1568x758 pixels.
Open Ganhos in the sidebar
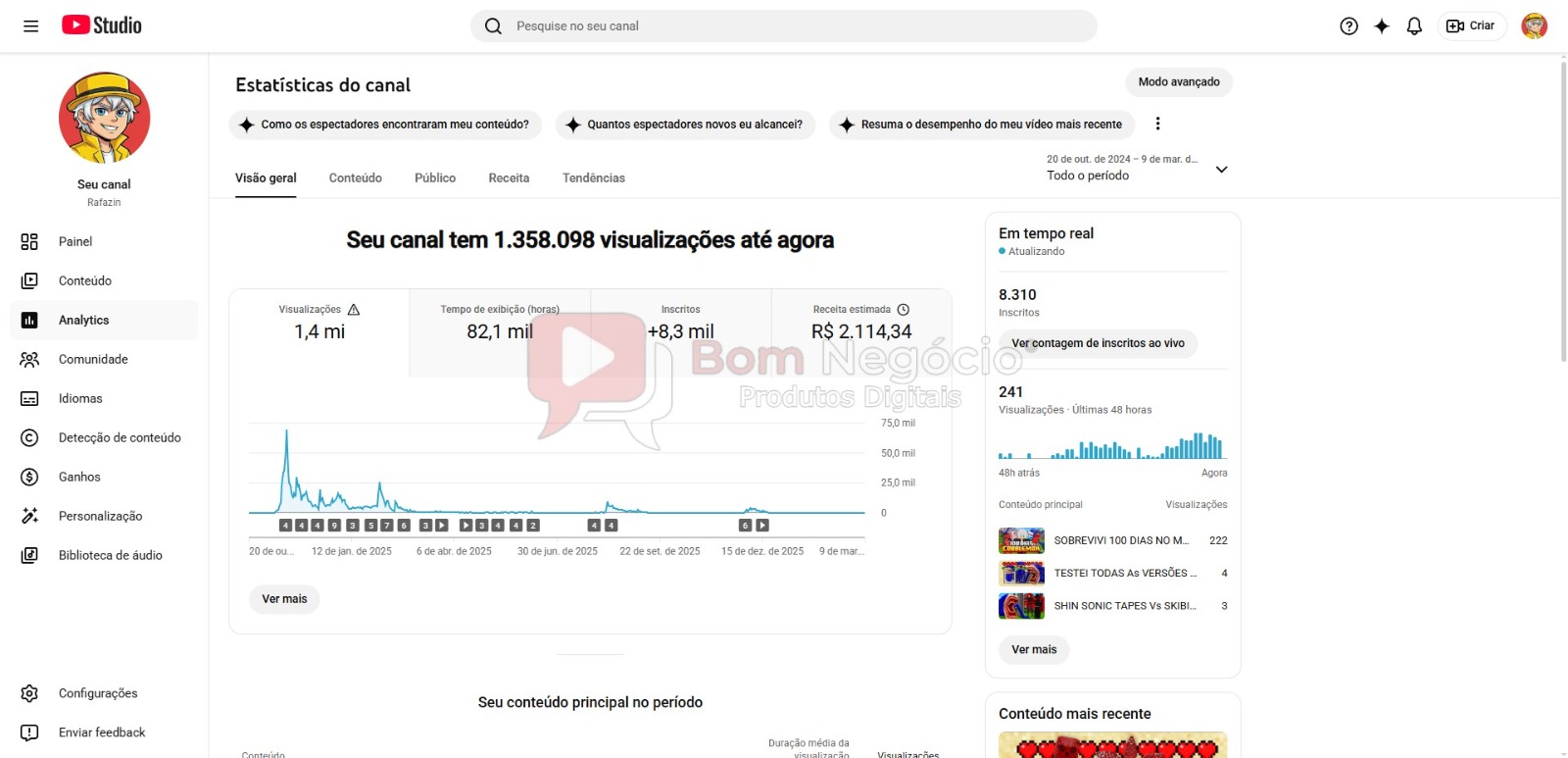coord(79,477)
